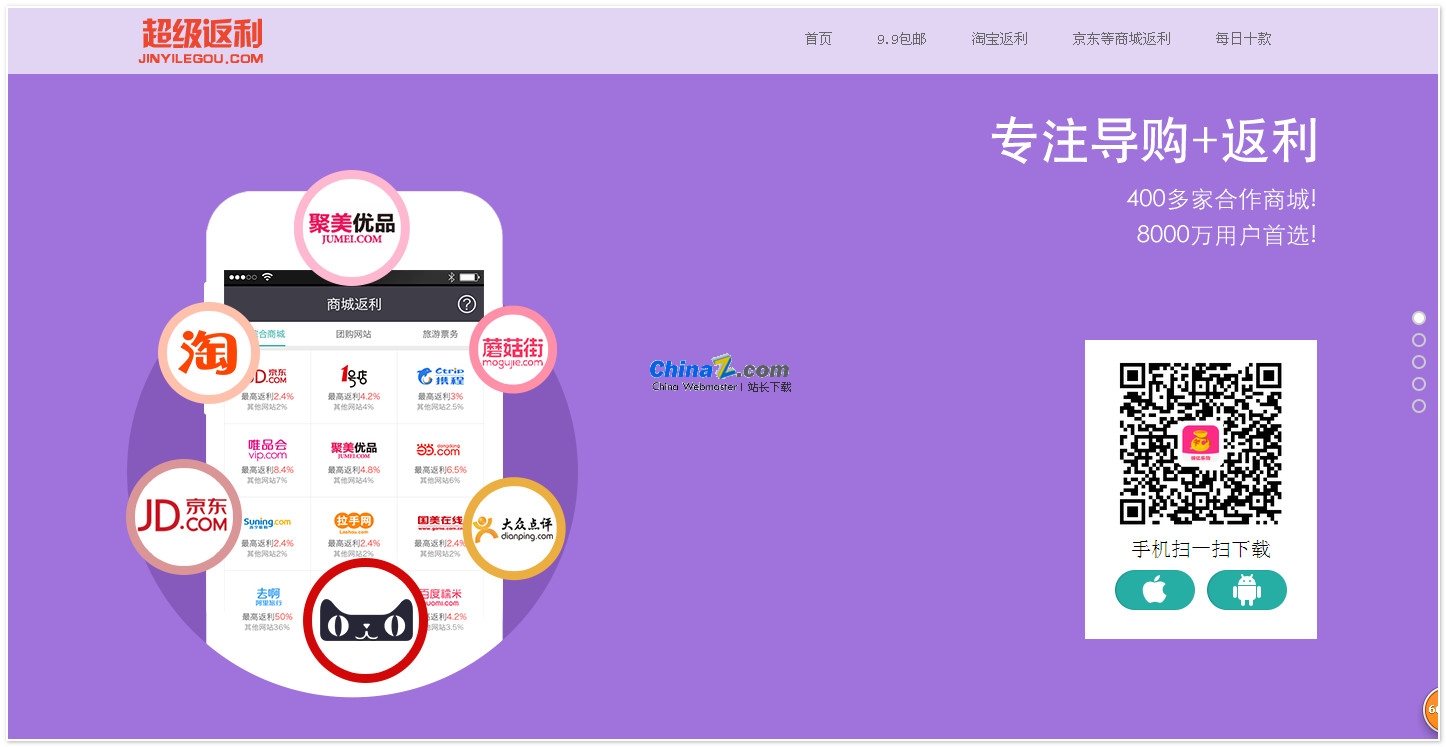Select the fifth carousel dot

[1419, 406]
